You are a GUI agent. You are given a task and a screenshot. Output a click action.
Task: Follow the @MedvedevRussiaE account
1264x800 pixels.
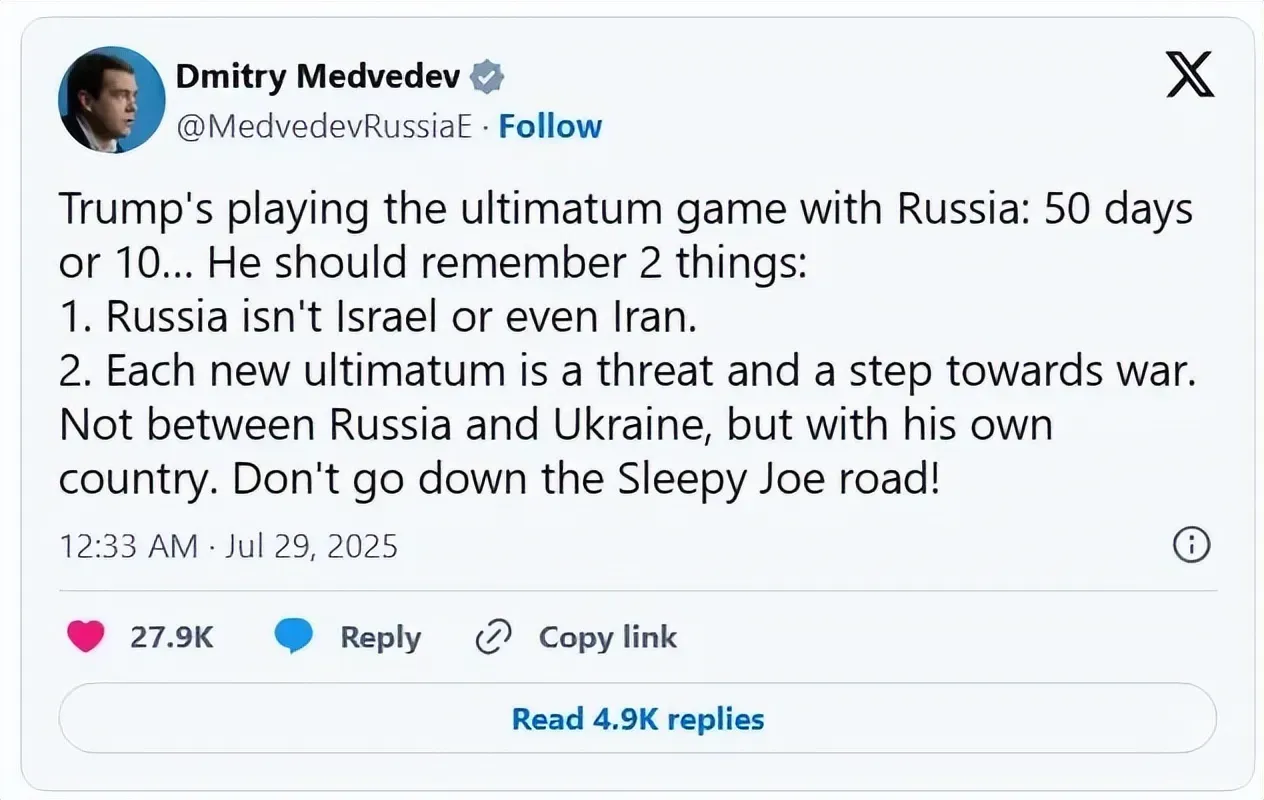(550, 127)
